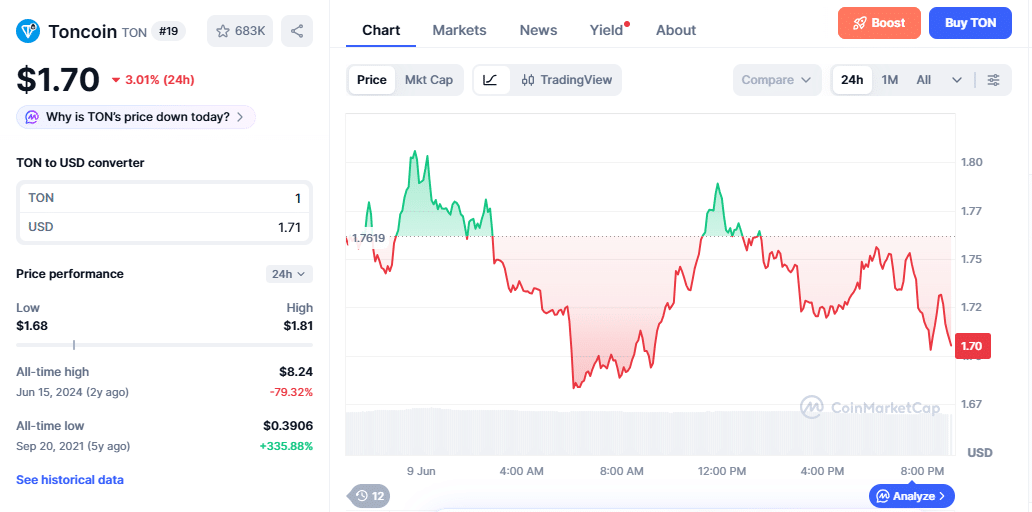1032x512 pixels.
Task: Open the Chart tab
Action: click(x=381, y=30)
